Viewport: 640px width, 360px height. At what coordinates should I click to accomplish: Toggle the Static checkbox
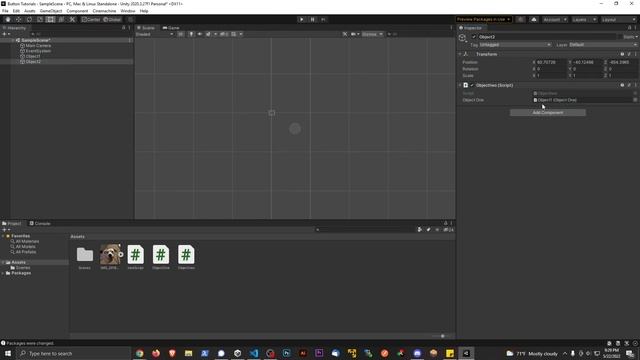coord(620,37)
